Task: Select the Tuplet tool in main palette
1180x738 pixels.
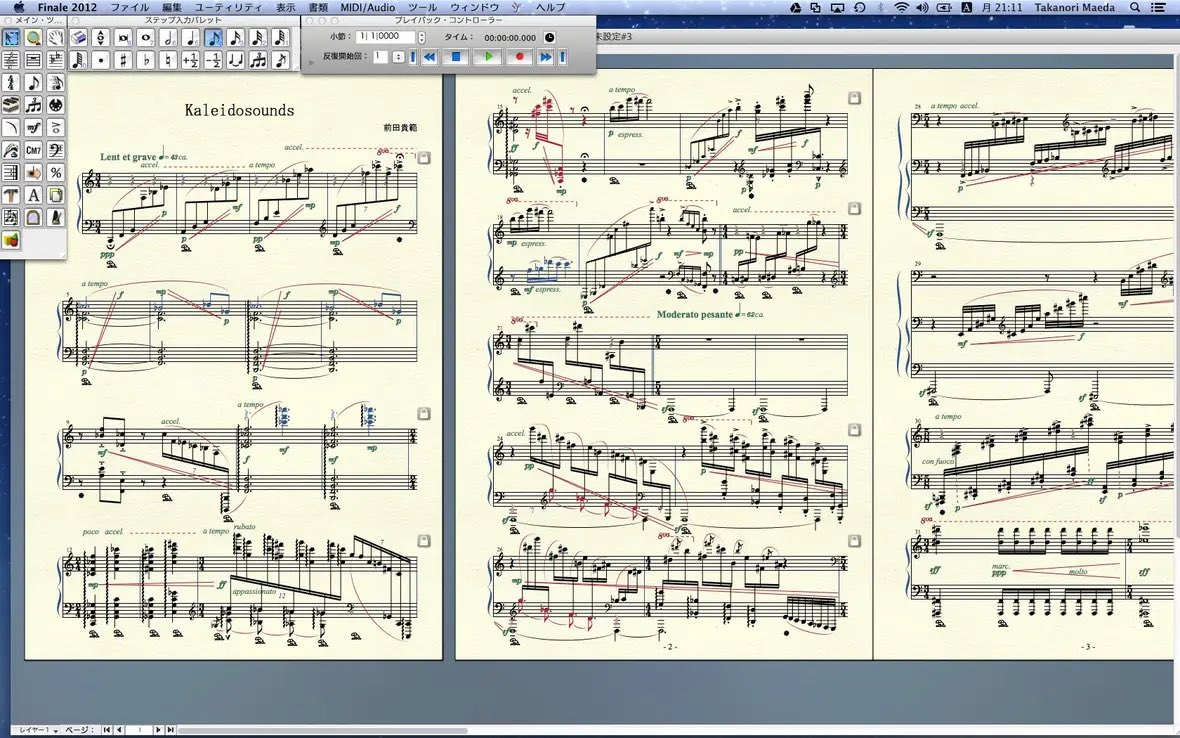Action: 33,105
